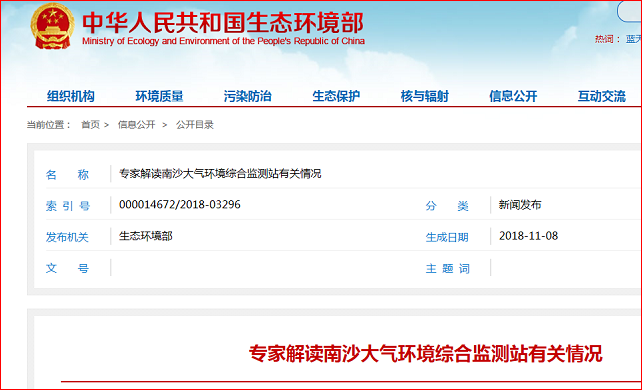
Task: Click the 公开目录 breadcrumb link
Action: [x=195, y=125]
